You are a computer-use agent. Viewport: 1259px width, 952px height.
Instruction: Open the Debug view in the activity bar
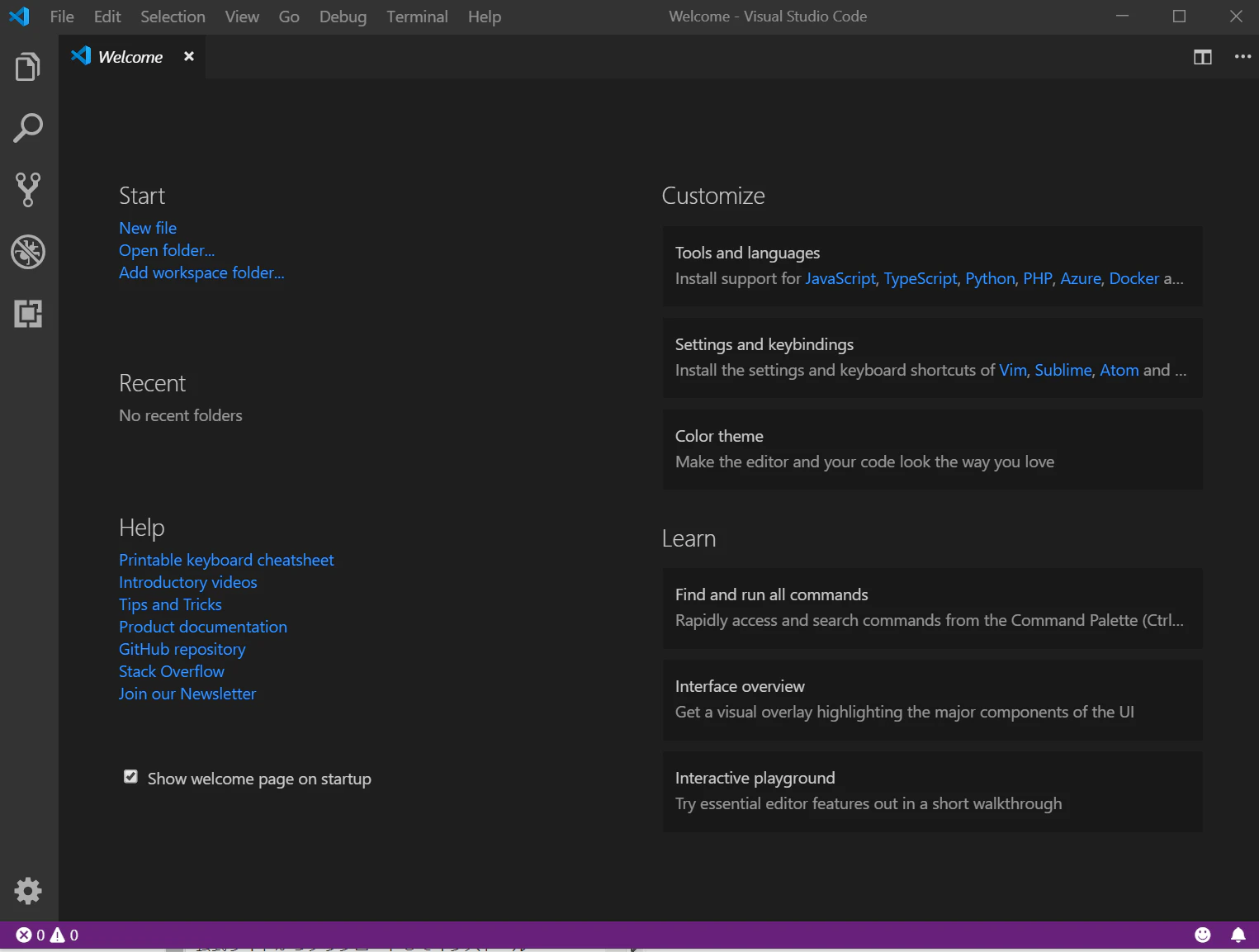click(28, 252)
